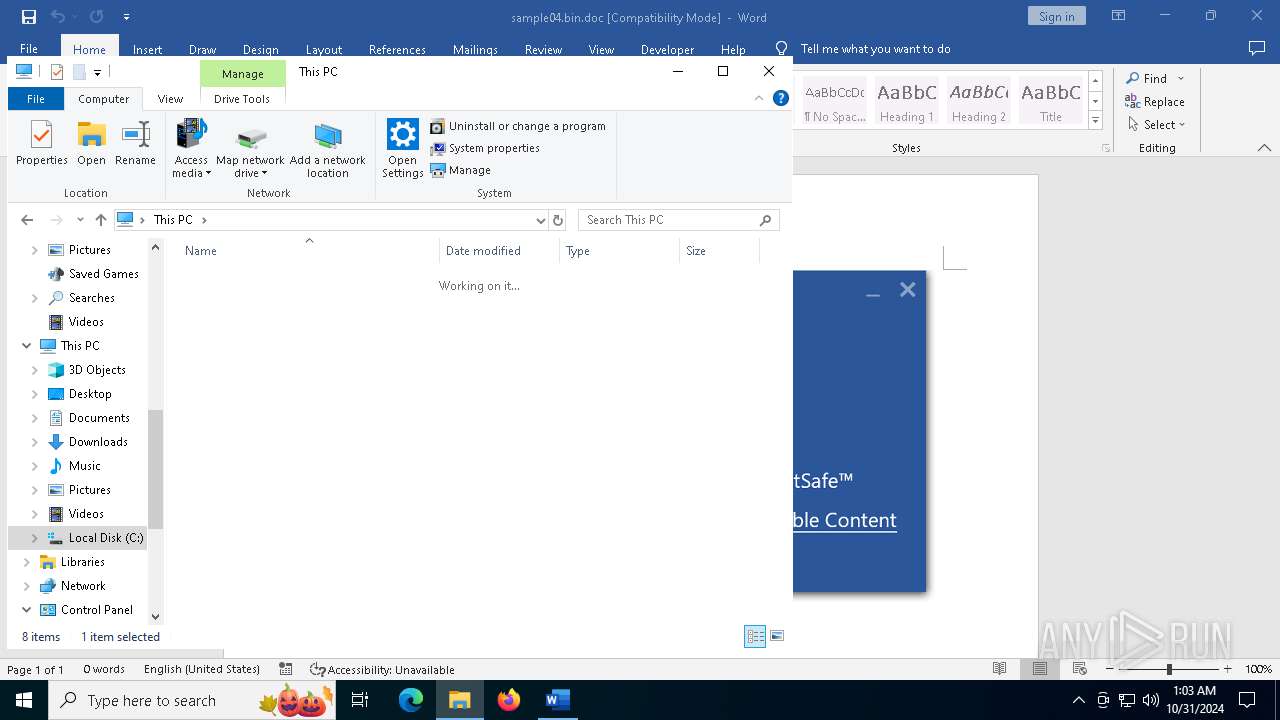Open Properties in Explorer ribbon
This screenshot has width=1280, height=720.
(x=42, y=142)
